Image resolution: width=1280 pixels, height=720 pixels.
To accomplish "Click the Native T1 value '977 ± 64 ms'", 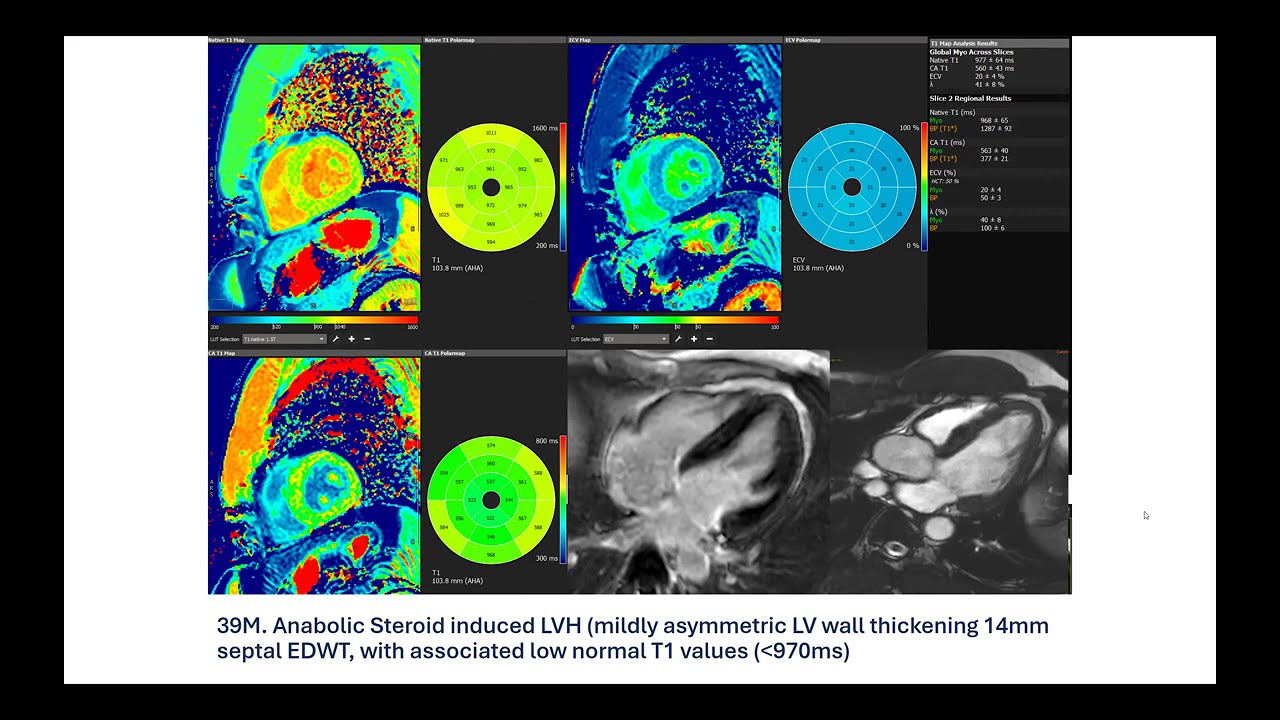I will point(994,60).
